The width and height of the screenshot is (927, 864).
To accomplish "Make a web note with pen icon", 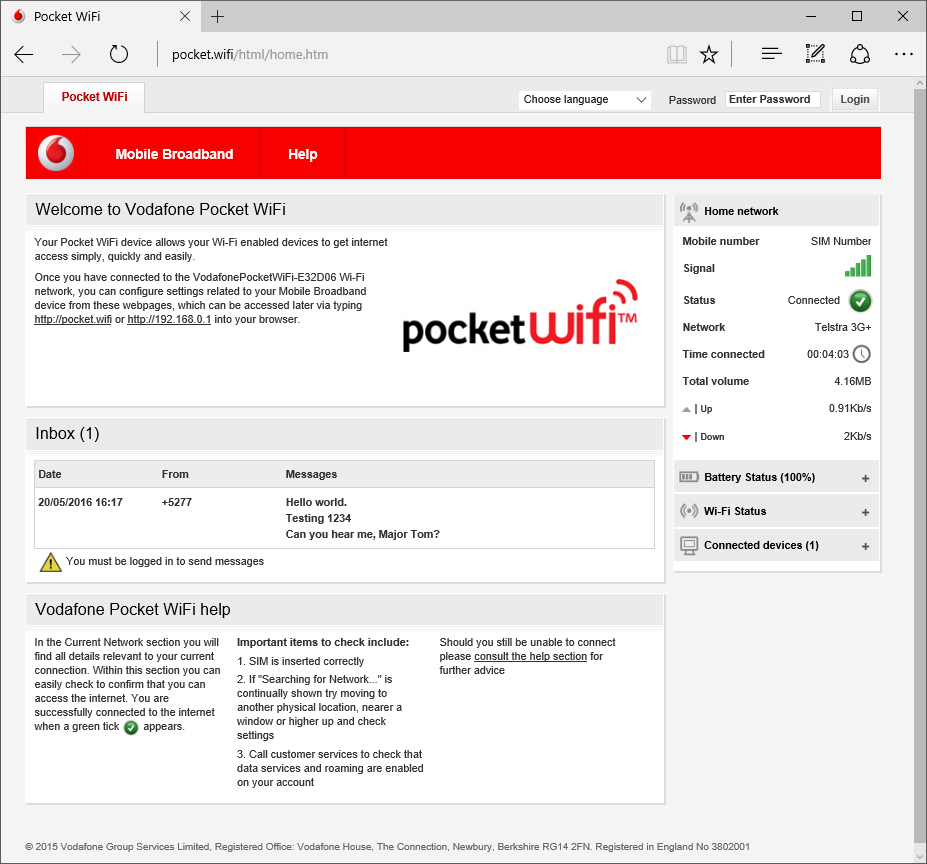I will point(815,54).
